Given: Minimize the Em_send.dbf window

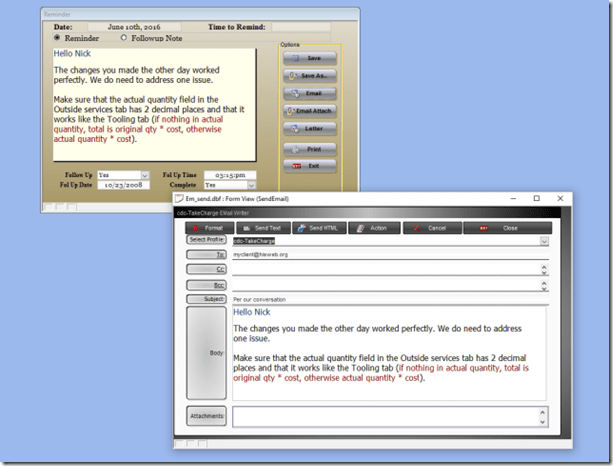Looking at the screenshot, I should [513, 199].
